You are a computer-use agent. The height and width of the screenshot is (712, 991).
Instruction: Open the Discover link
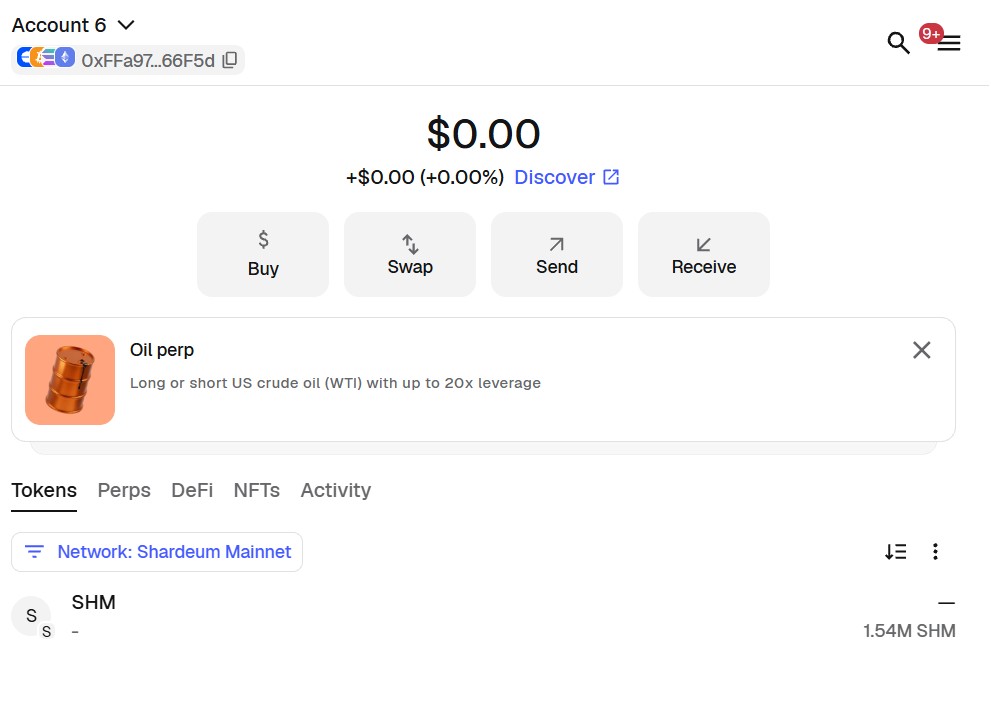pos(566,177)
